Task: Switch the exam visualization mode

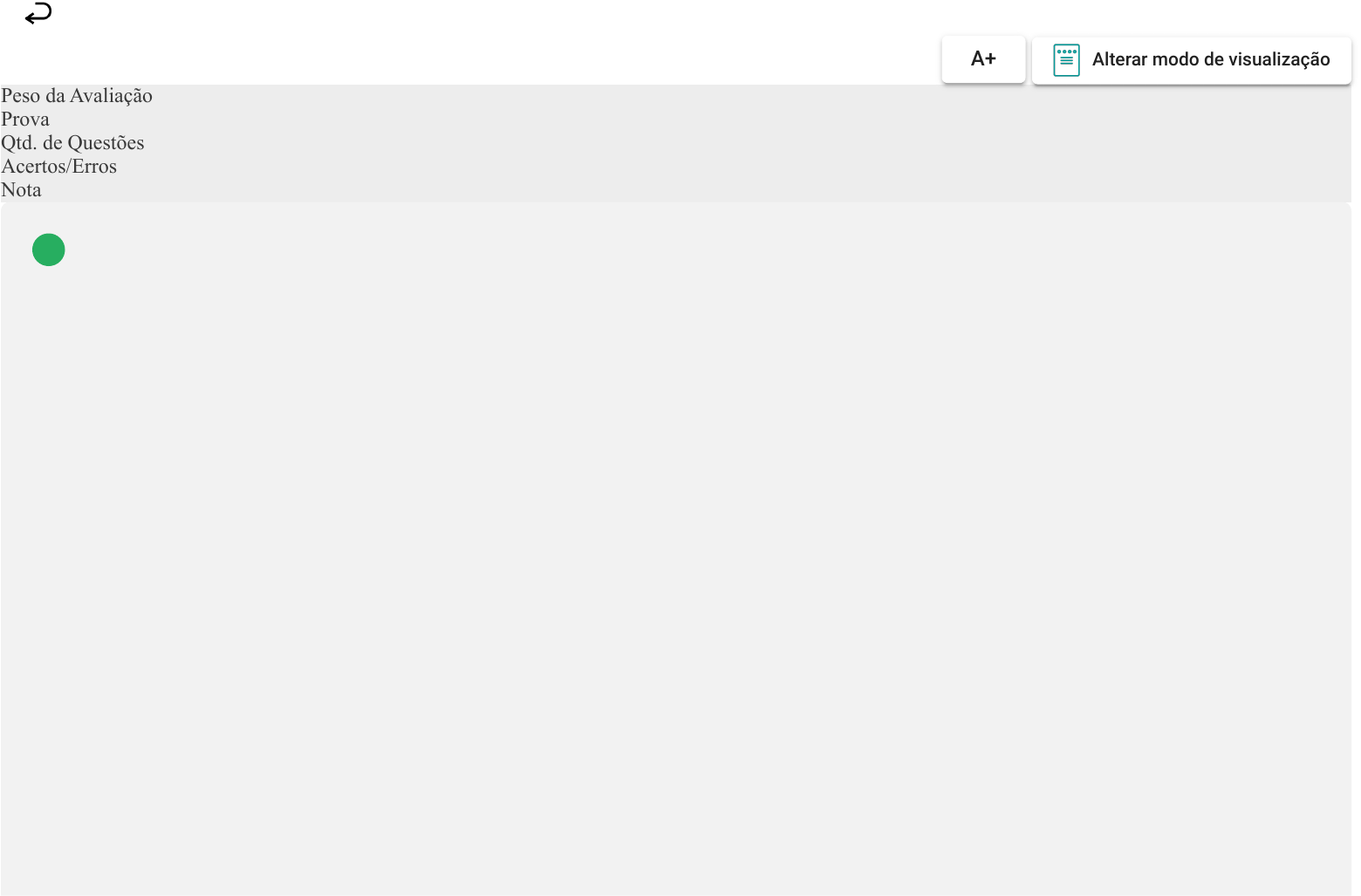Action: point(1192,60)
